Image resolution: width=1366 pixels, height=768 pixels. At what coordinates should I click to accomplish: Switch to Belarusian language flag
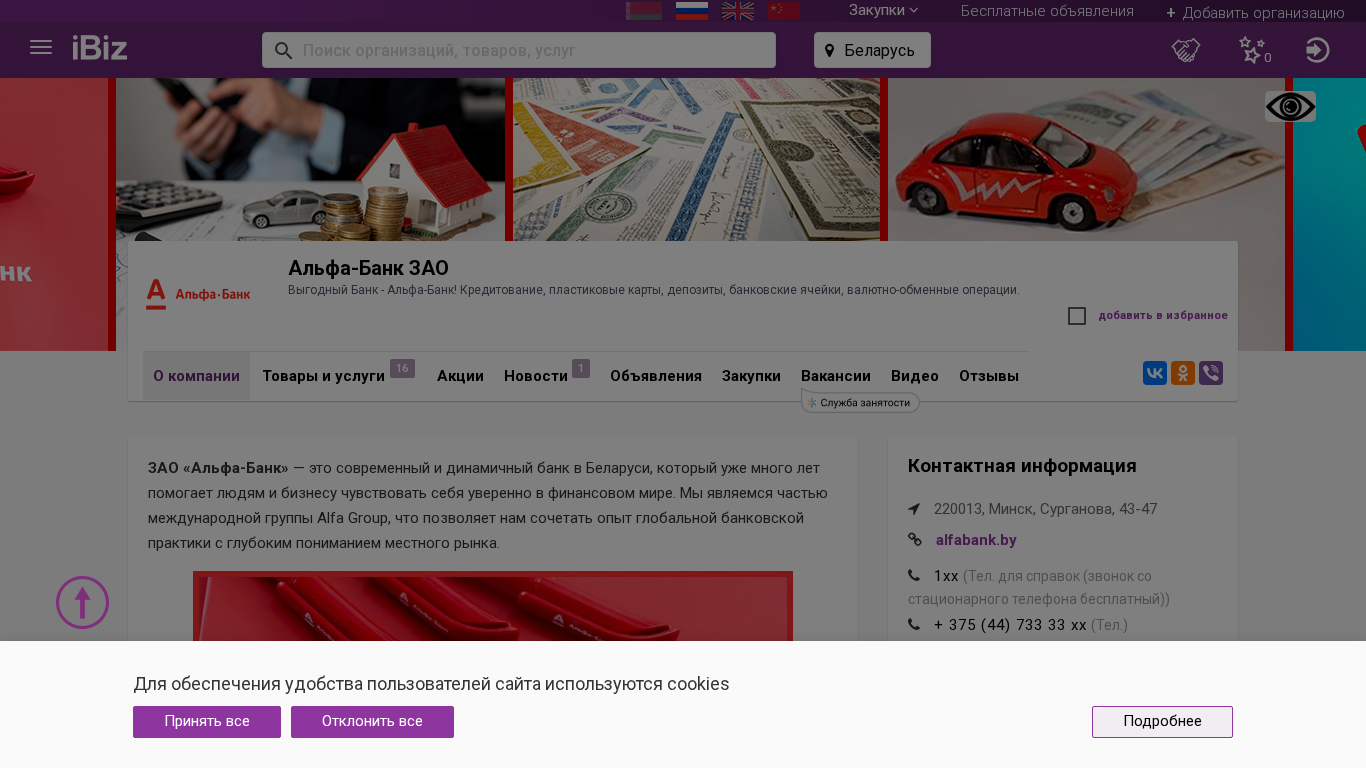click(644, 11)
